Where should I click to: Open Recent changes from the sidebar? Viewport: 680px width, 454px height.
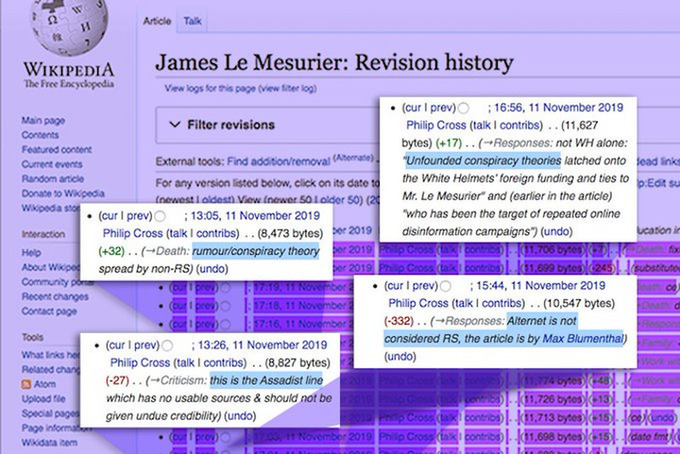click(55, 297)
